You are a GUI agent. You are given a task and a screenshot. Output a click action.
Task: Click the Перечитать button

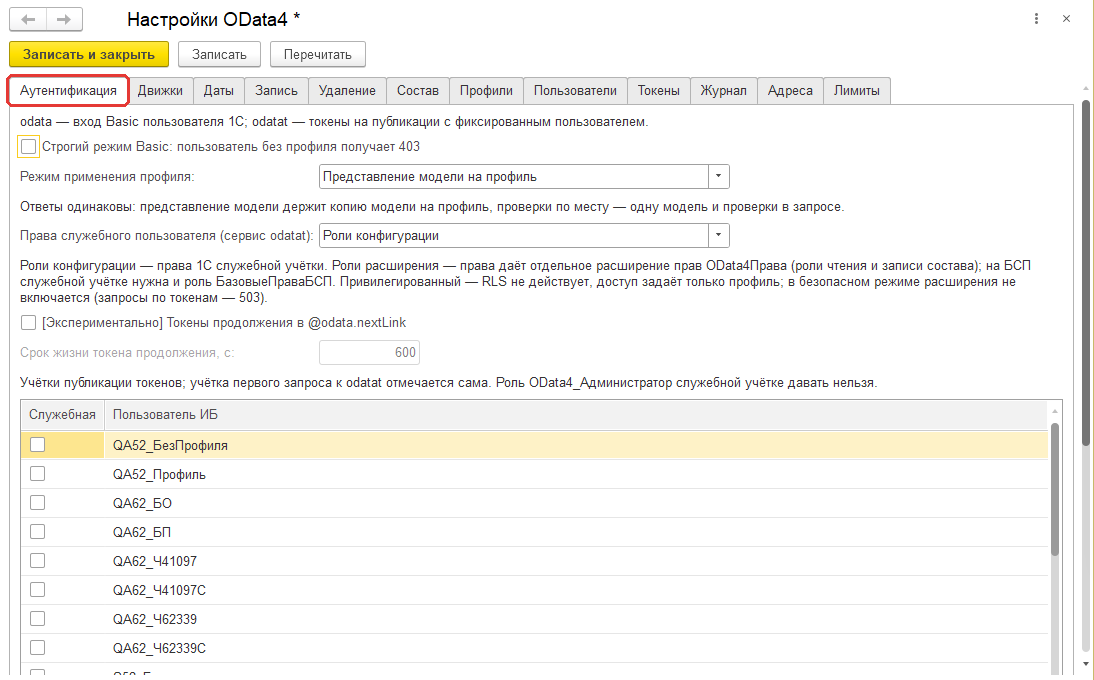pos(317,54)
